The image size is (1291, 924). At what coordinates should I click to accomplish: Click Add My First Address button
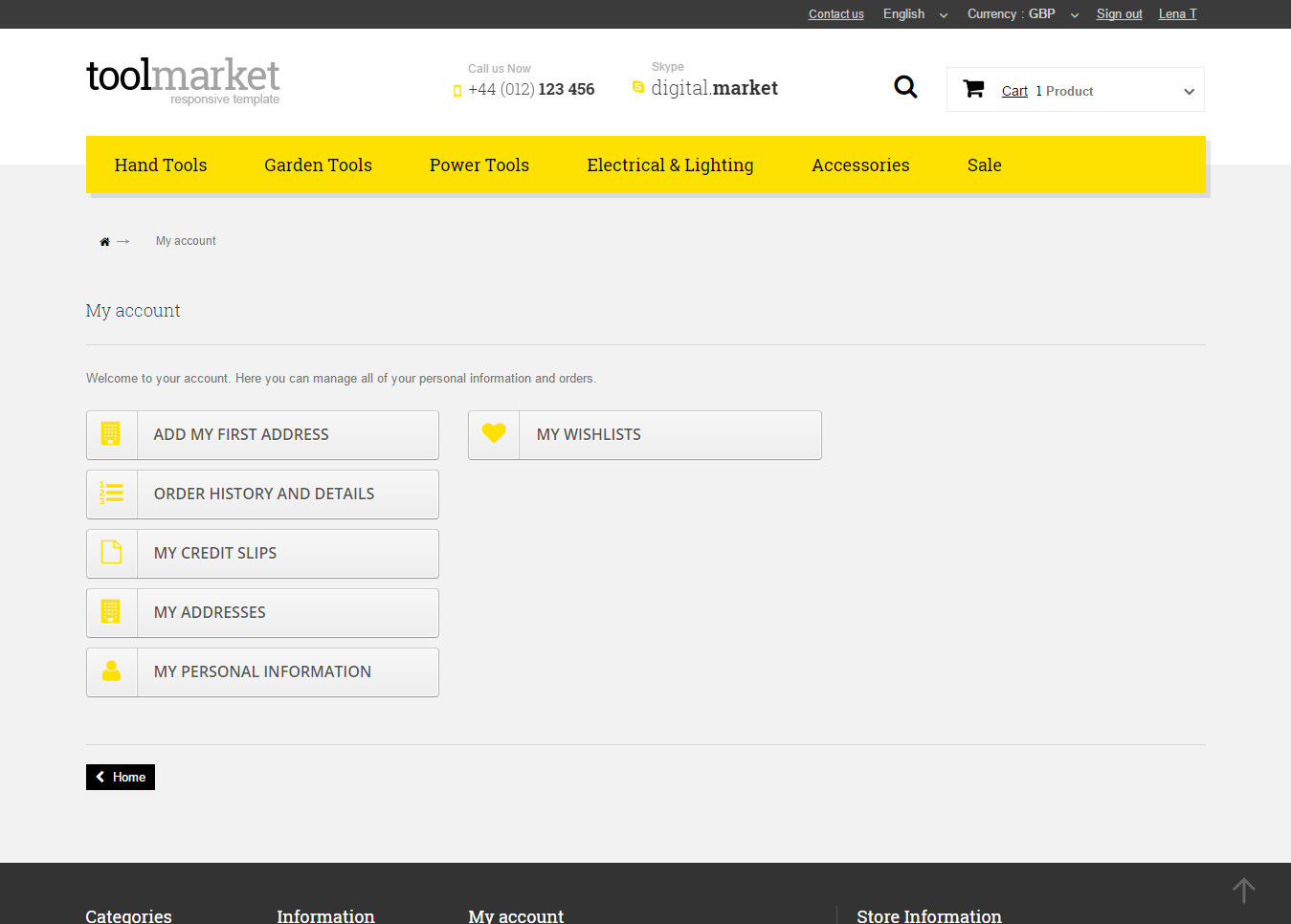262,435
